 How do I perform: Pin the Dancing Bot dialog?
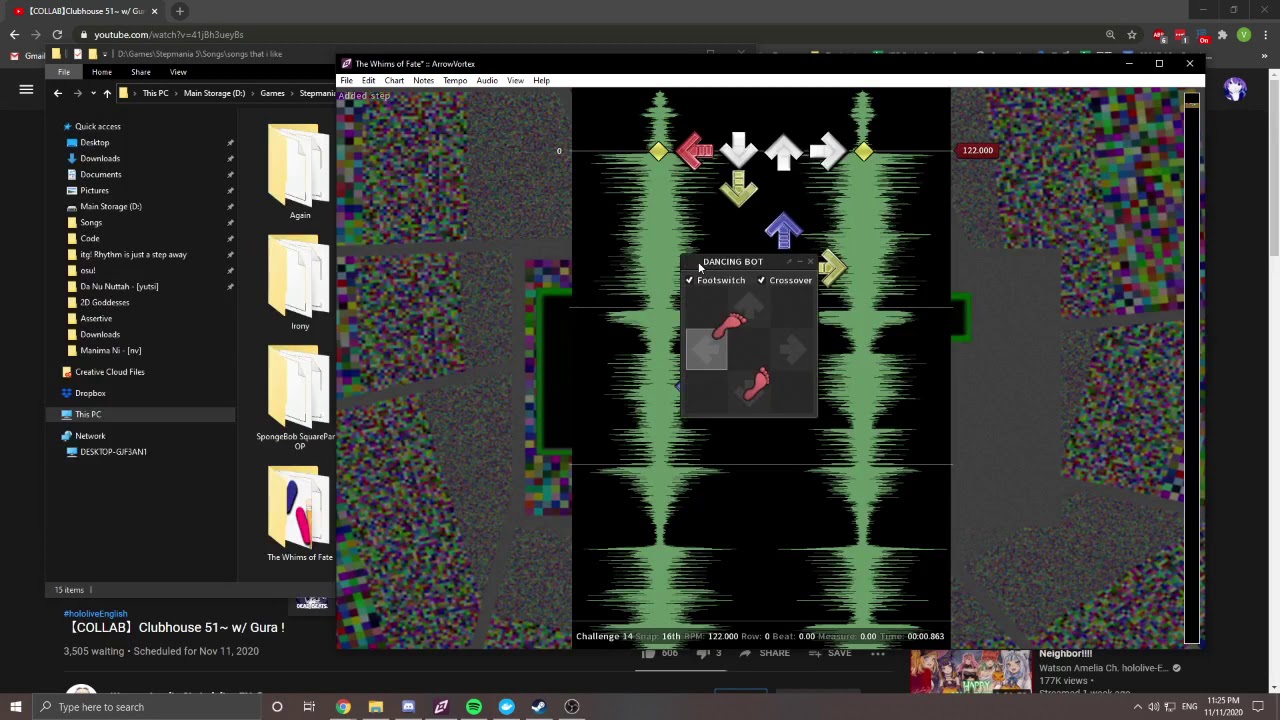coord(788,262)
